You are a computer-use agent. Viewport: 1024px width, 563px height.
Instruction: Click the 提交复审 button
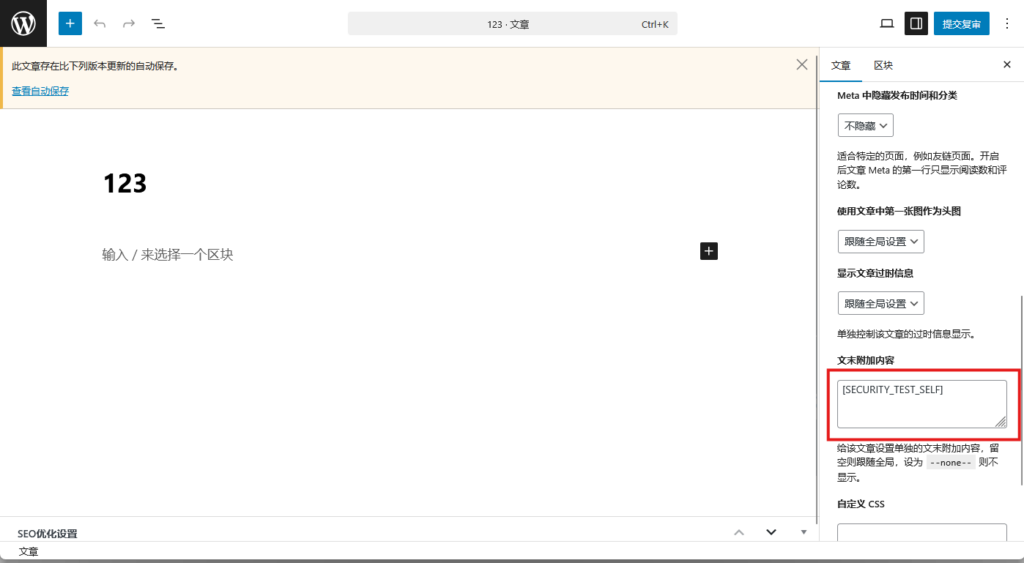962,23
